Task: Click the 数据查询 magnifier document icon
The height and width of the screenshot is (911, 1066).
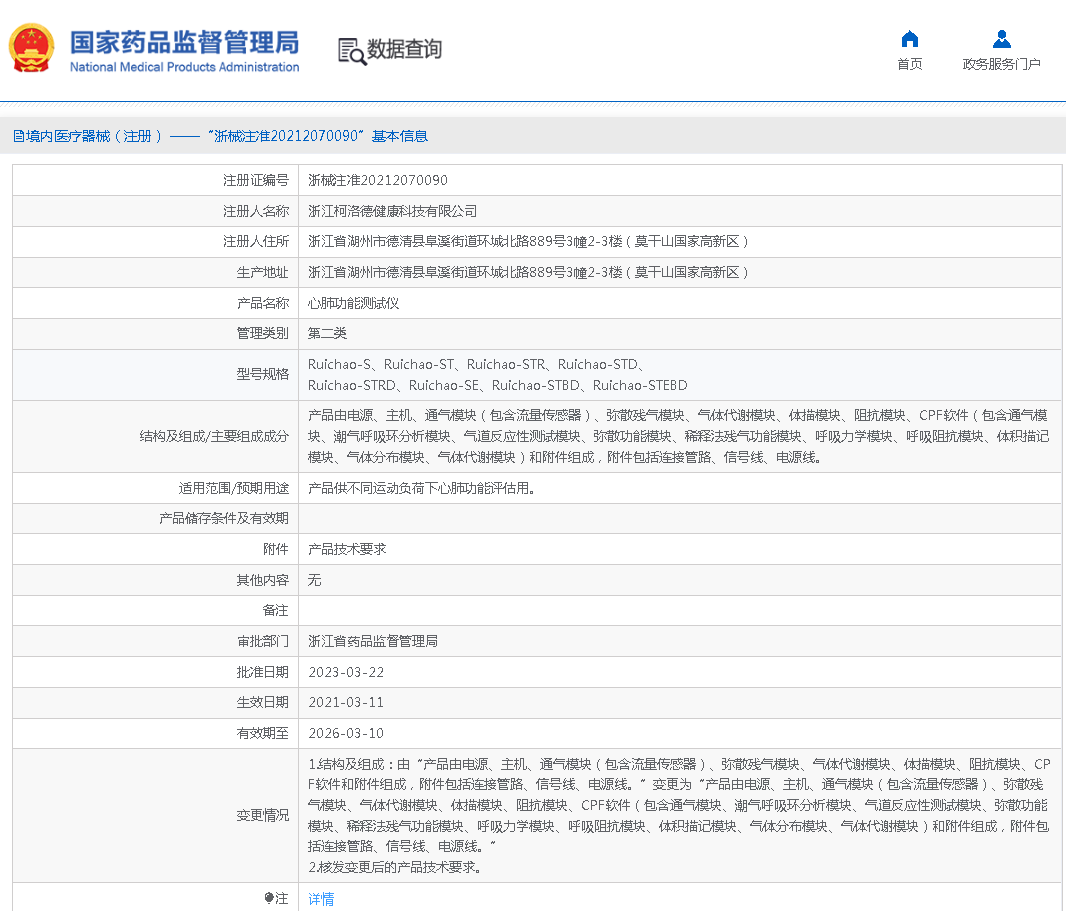Action: pyautogui.click(x=351, y=51)
